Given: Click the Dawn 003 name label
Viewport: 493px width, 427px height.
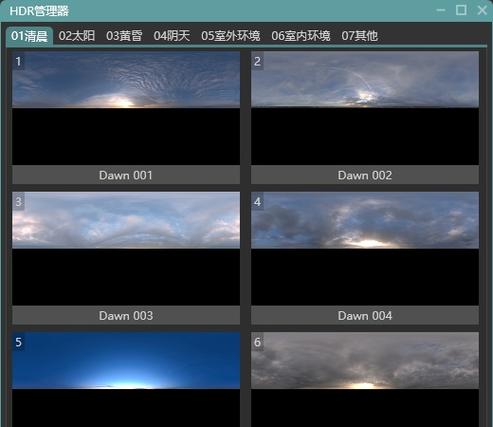Looking at the screenshot, I should point(126,316).
